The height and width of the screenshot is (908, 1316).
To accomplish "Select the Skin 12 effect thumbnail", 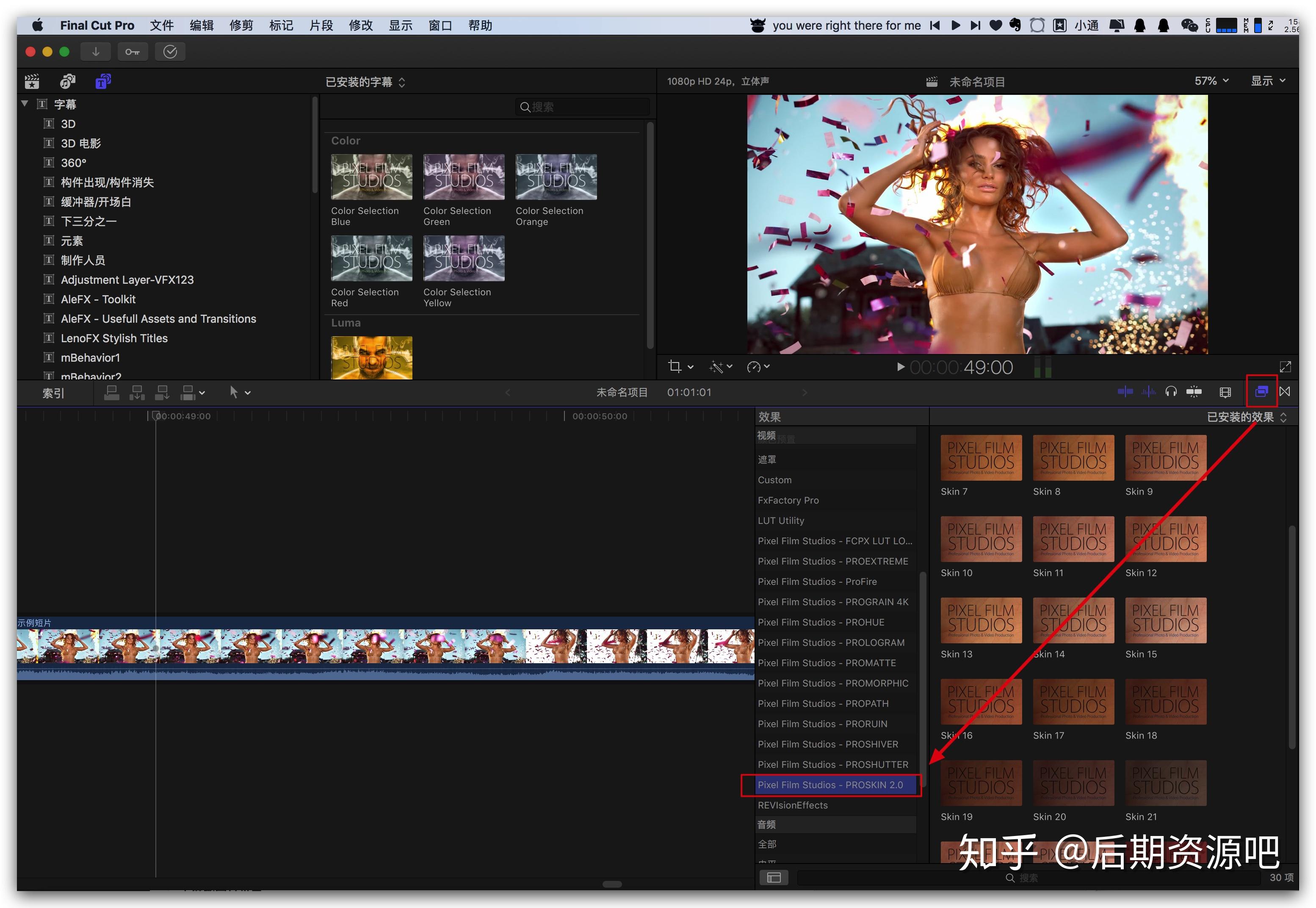I will pyautogui.click(x=1165, y=539).
